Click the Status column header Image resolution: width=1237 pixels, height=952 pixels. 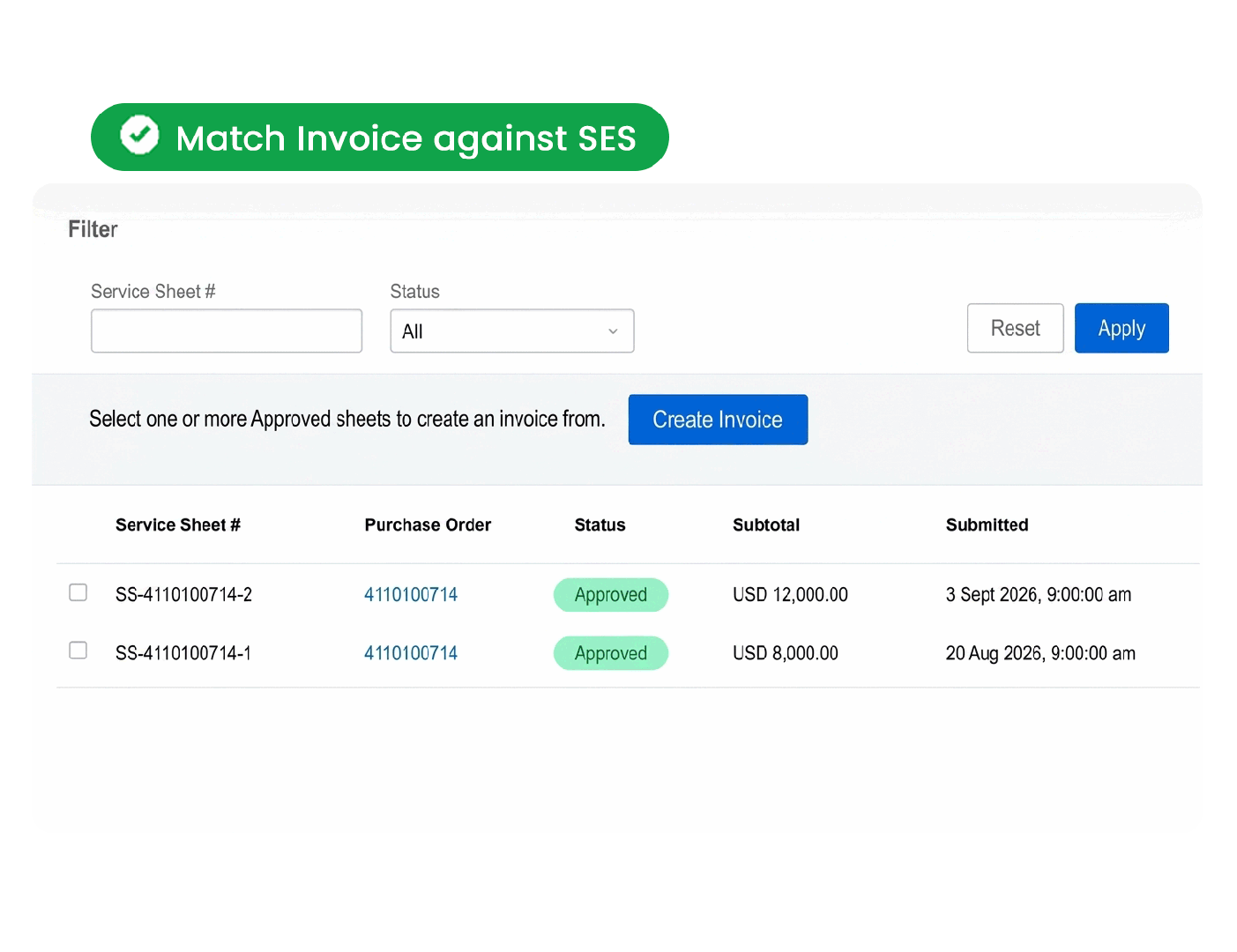pyautogui.click(x=600, y=525)
